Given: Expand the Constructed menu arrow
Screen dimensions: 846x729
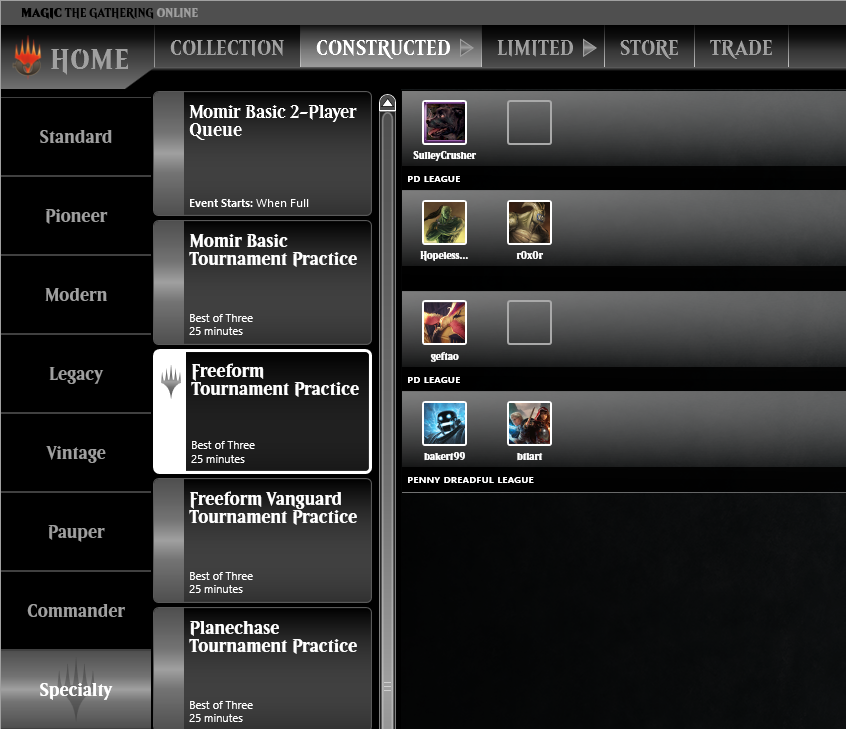Looking at the screenshot, I should point(467,47).
